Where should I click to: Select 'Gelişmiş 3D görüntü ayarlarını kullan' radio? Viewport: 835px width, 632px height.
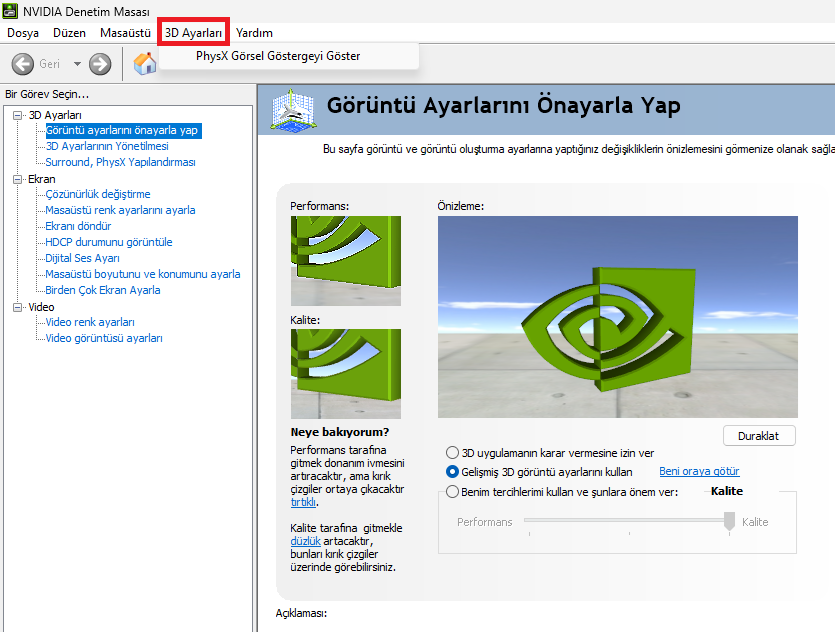(452, 472)
